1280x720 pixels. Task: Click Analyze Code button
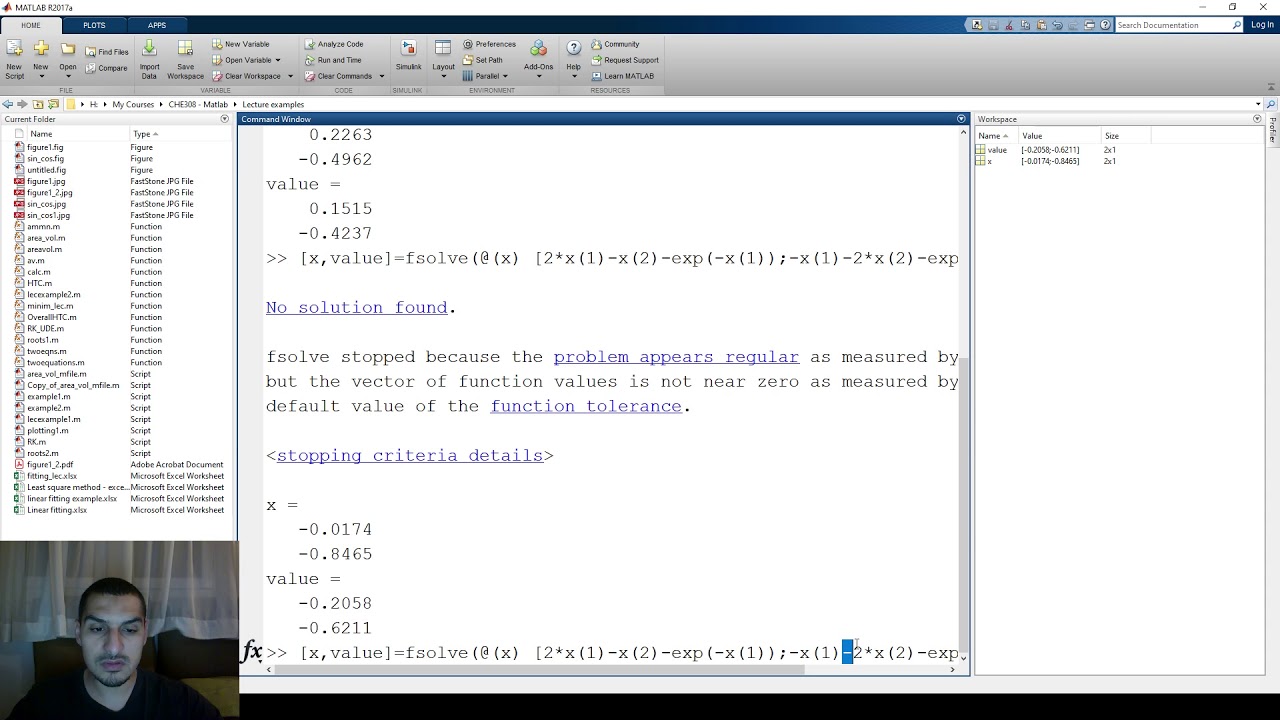click(334, 44)
